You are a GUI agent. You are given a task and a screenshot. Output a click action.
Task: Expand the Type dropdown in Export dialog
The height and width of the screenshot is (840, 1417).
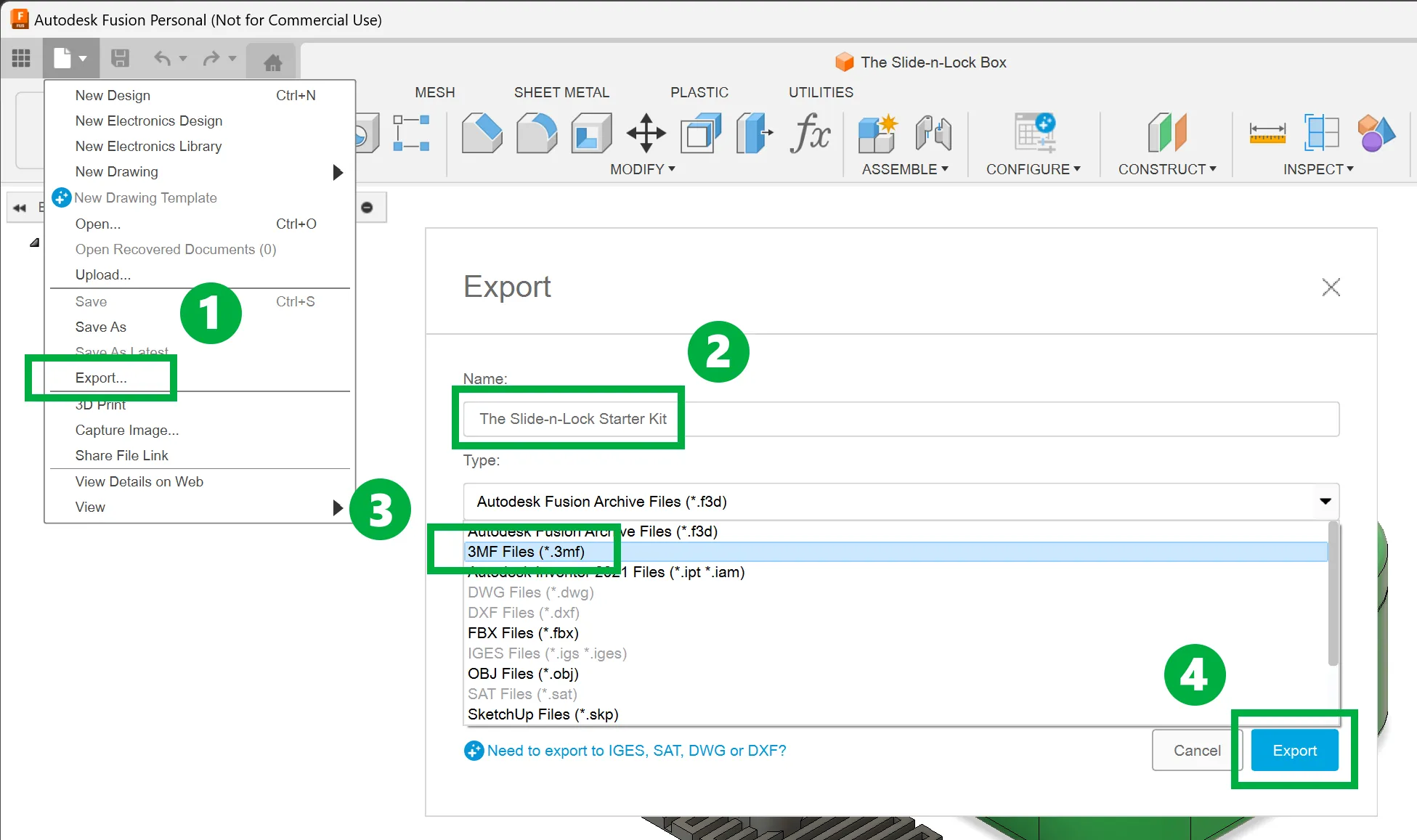tap(1325, 502)
